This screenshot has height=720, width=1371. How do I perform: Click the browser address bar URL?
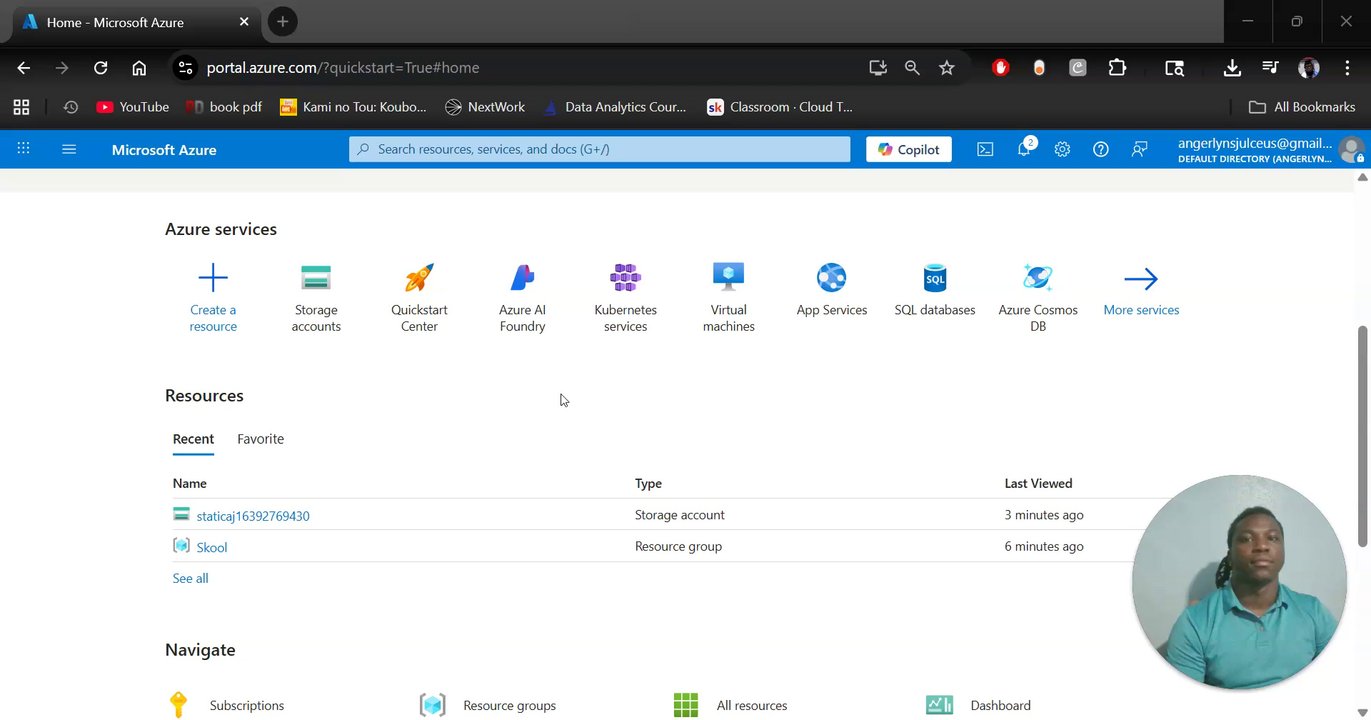343,68
